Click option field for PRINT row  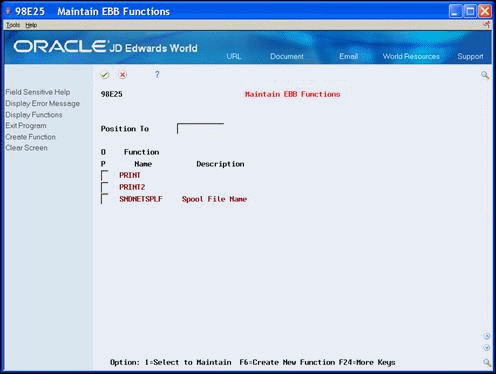tap(105, 175)
